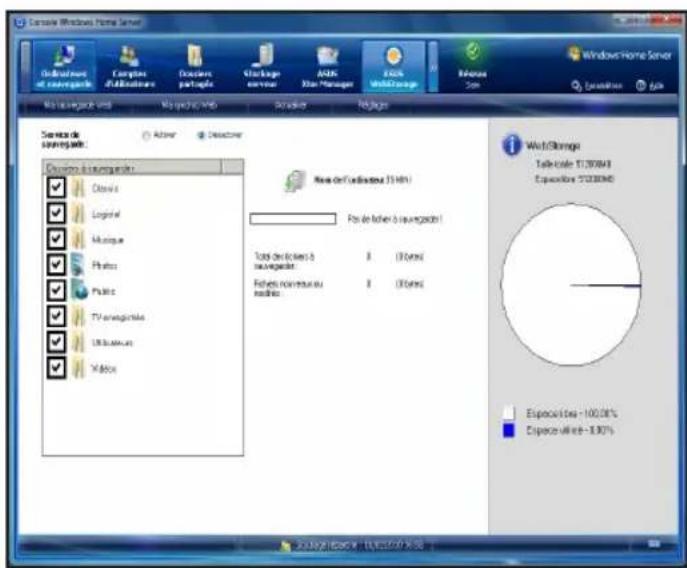Click the Taille totale value text

click(x=573, y=164)
